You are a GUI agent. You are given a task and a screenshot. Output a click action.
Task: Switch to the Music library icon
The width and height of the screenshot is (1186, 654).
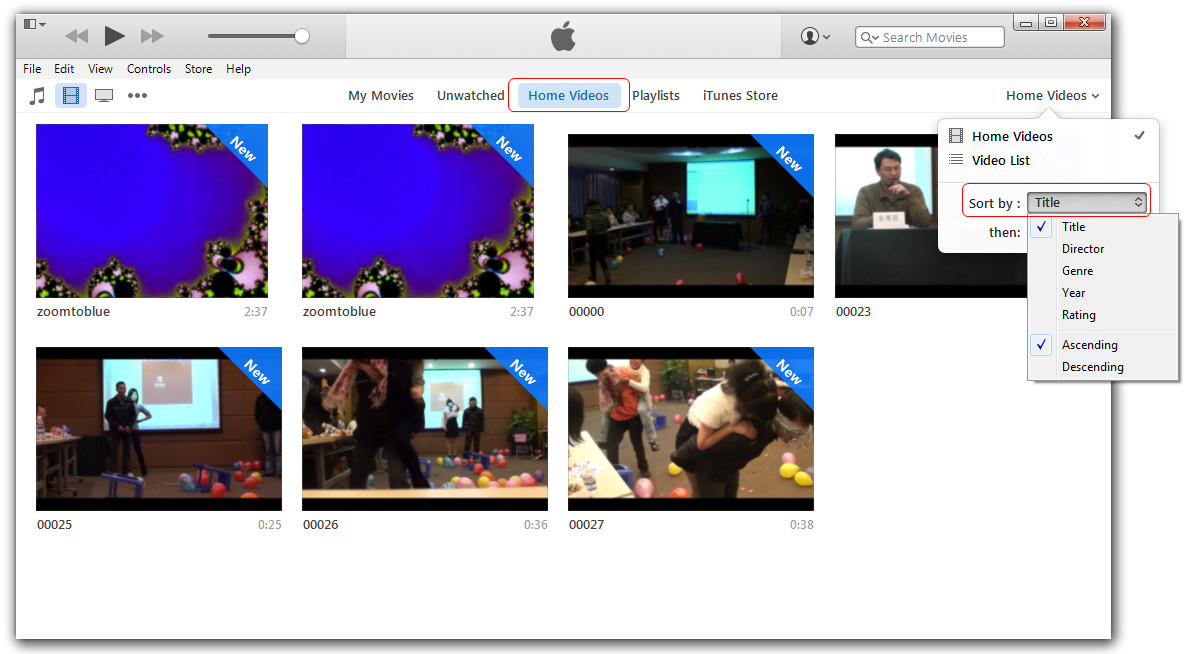pyautogui.click(x=37, y=96)
